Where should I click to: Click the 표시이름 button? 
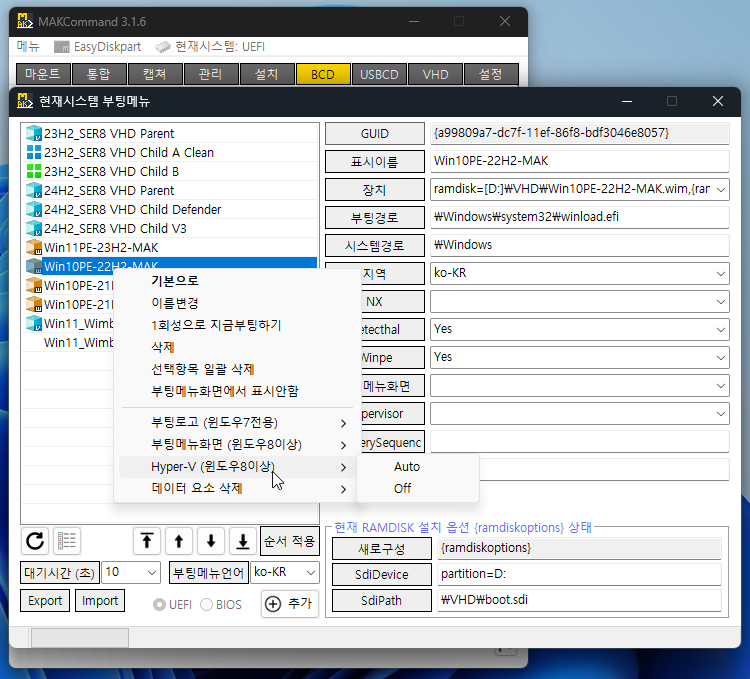click(375, 162)
